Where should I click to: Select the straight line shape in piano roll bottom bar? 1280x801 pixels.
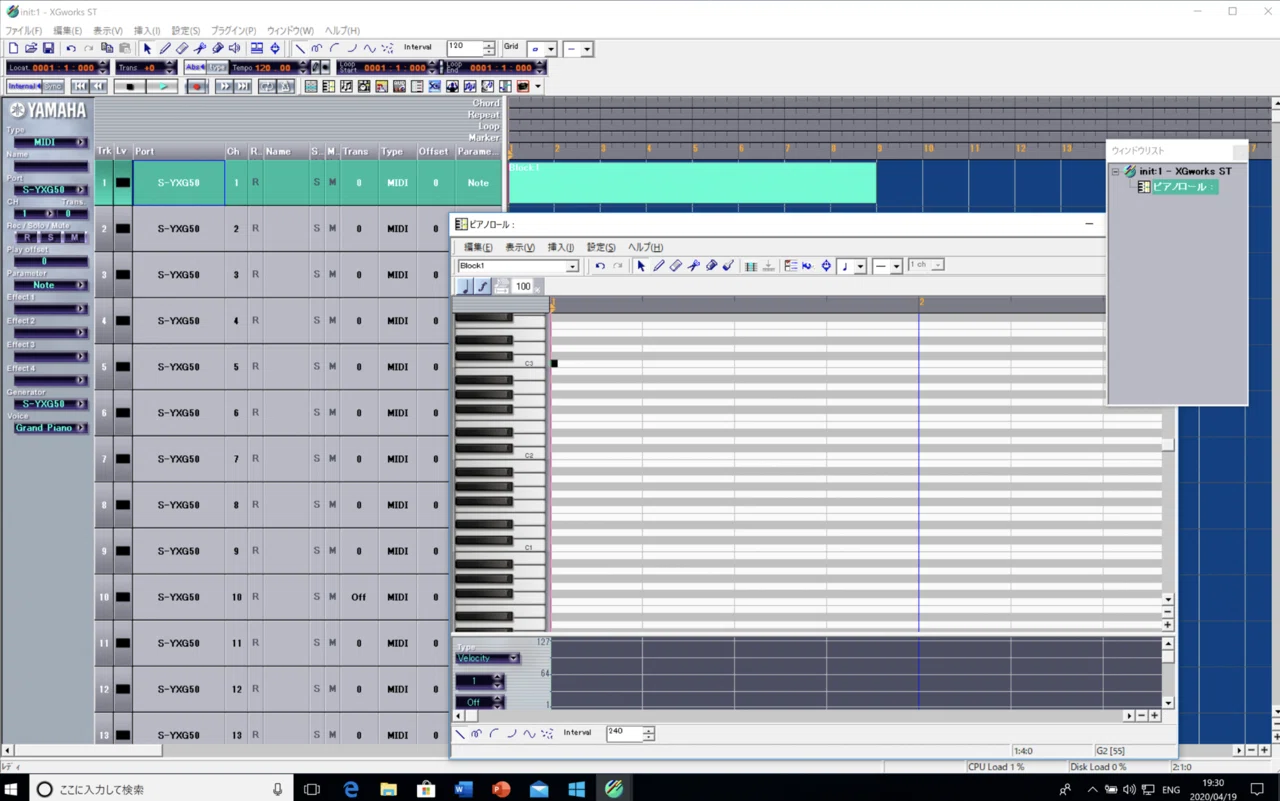coord(460,734)
